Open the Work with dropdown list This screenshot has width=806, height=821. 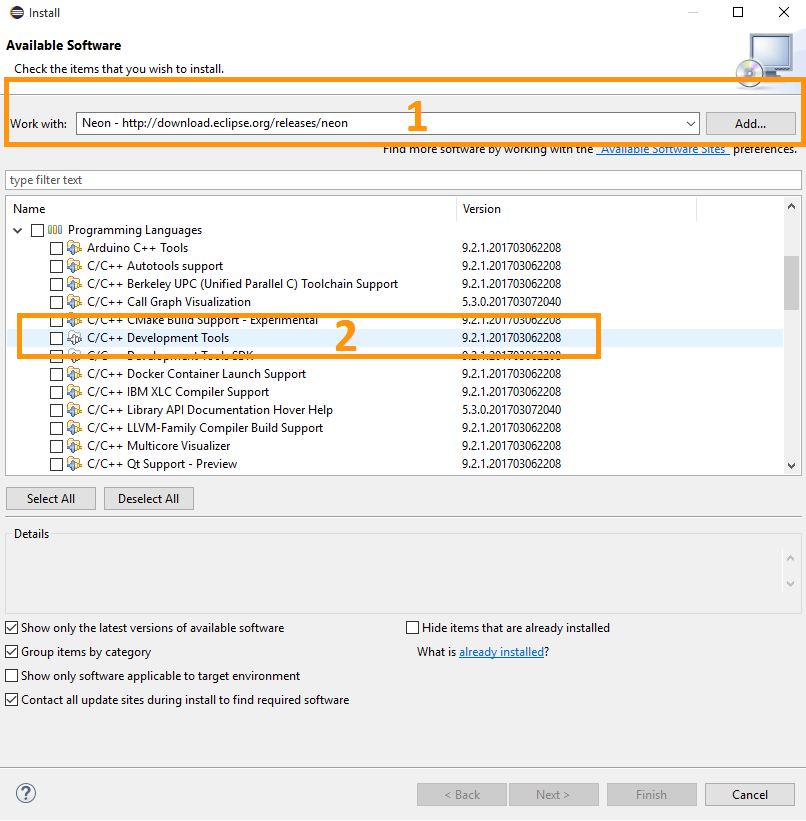click(692, 123)
